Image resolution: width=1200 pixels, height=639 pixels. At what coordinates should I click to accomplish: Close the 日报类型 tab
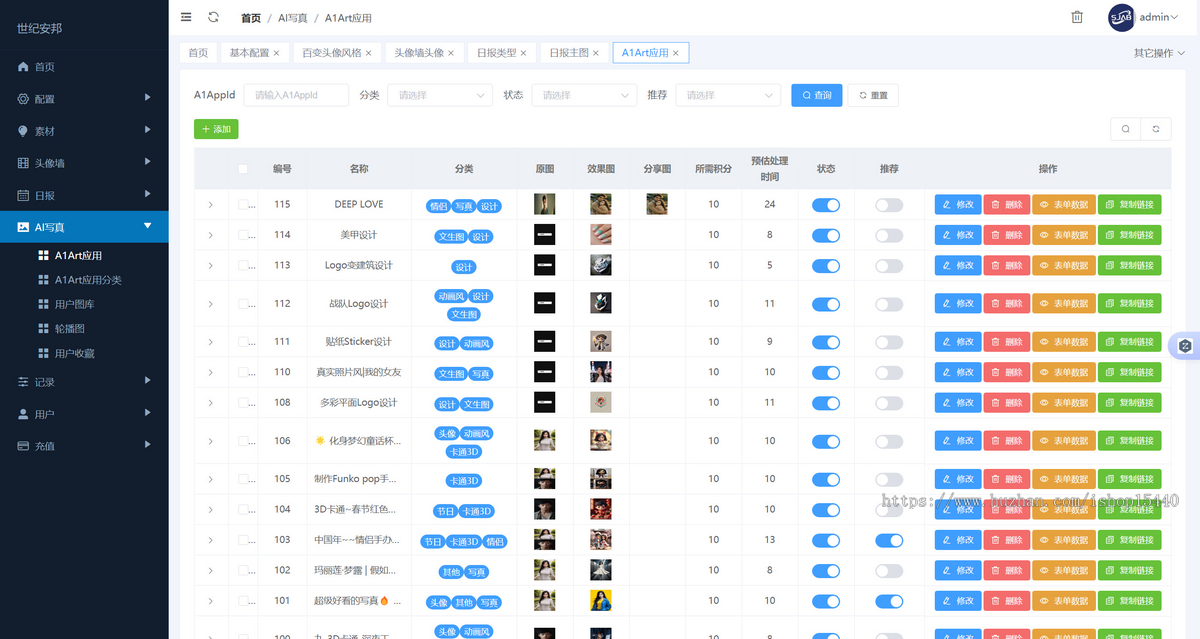pyautogui.click(x=523, y=53)
